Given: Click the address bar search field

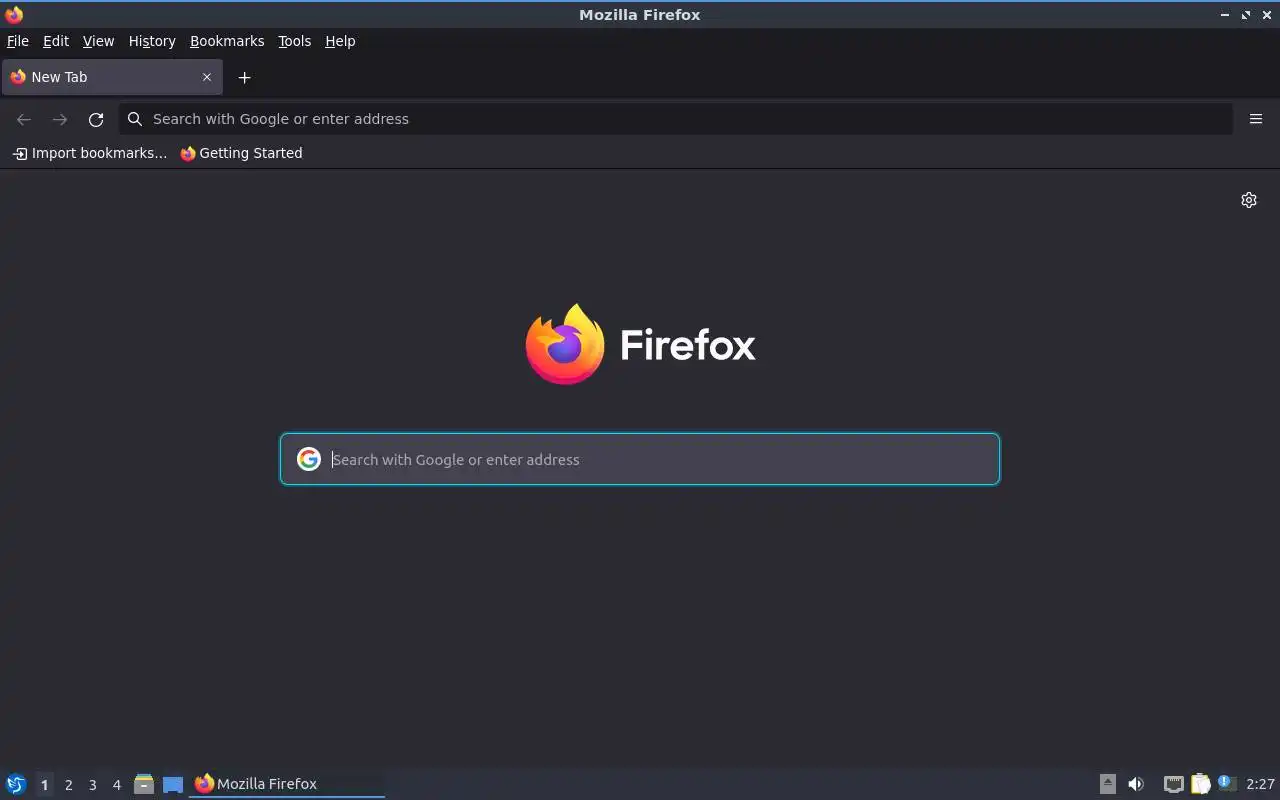Looking at the screenshot, I should pyautogui.click(x=675, y=119).
